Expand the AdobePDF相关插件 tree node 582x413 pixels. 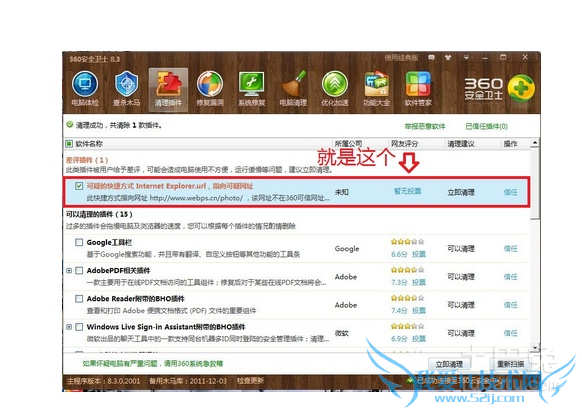69,271
